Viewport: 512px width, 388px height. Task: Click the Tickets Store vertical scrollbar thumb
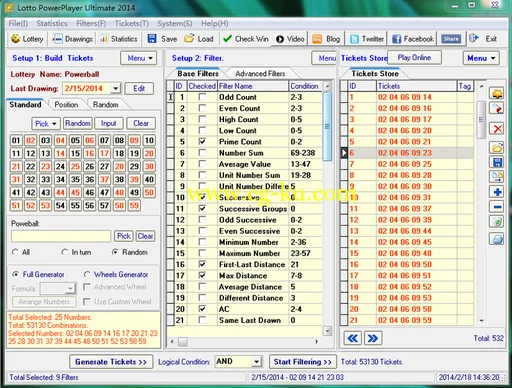click(481, 120)
